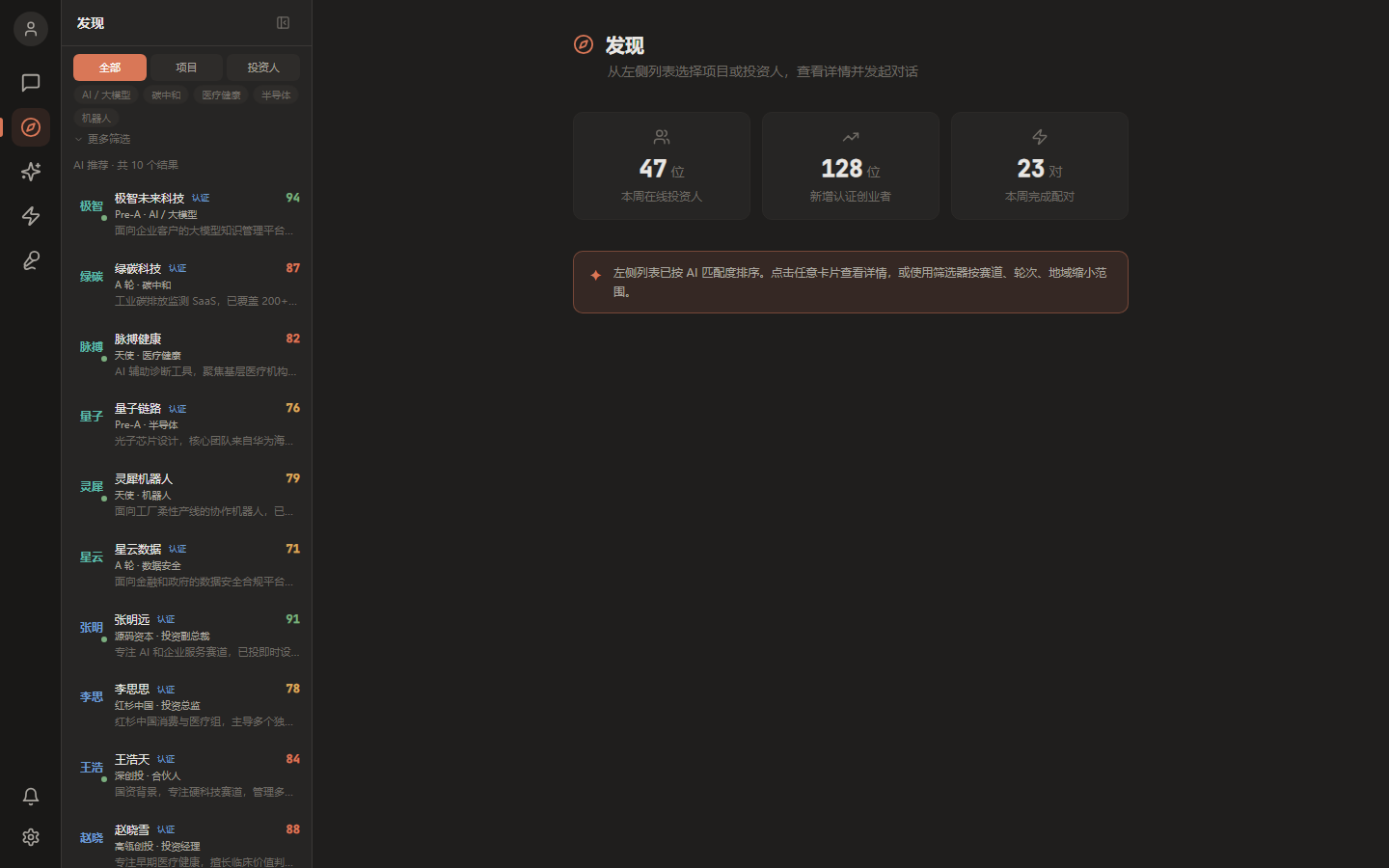1389x868 pixels.
Task: Click the 认证 badge next to 绿碳科技
Action: tap(177, 268)
